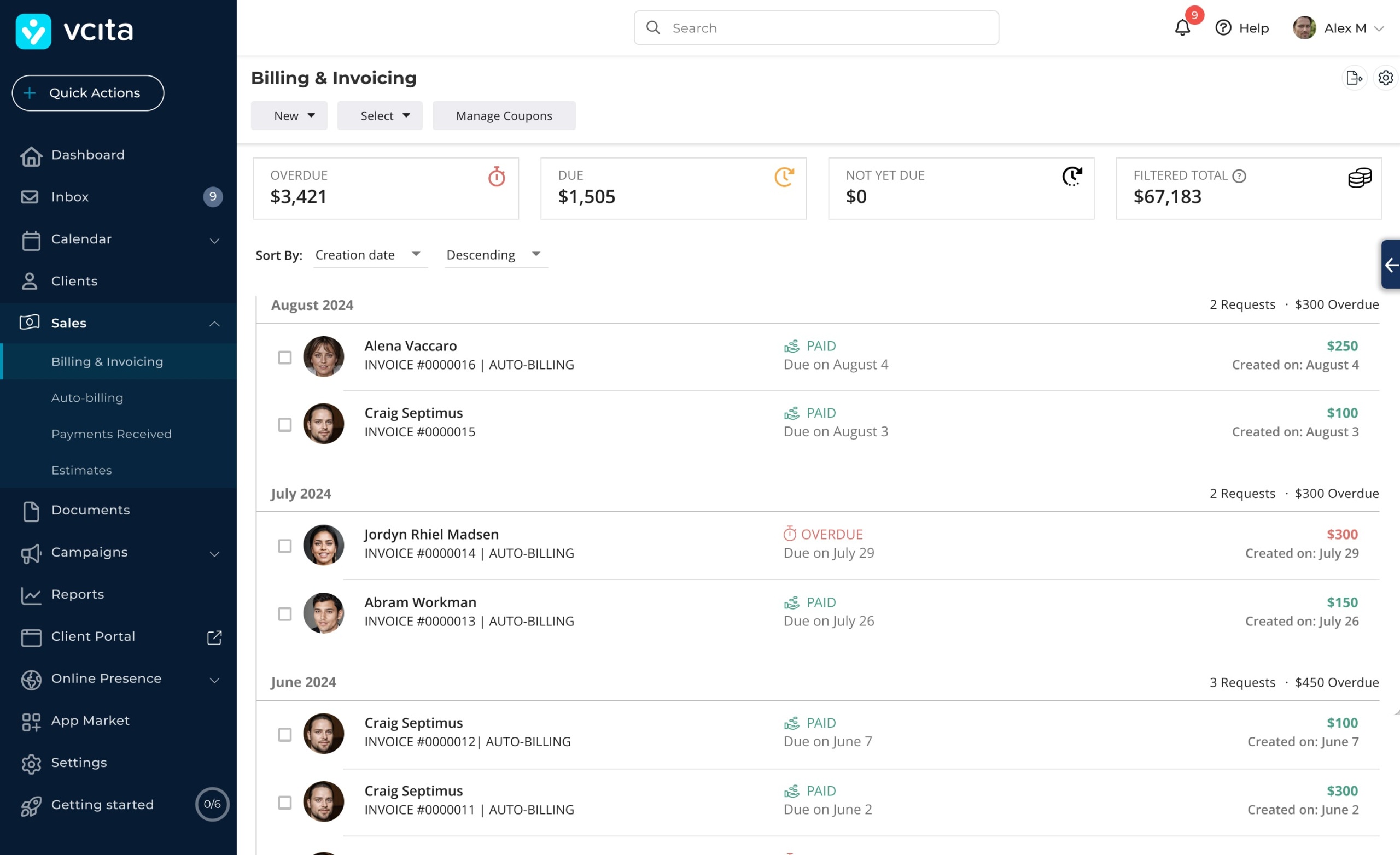Open the Creation date sort dropdown
The width and height of the screenshot is (1400, 855).
pos(369,255)
